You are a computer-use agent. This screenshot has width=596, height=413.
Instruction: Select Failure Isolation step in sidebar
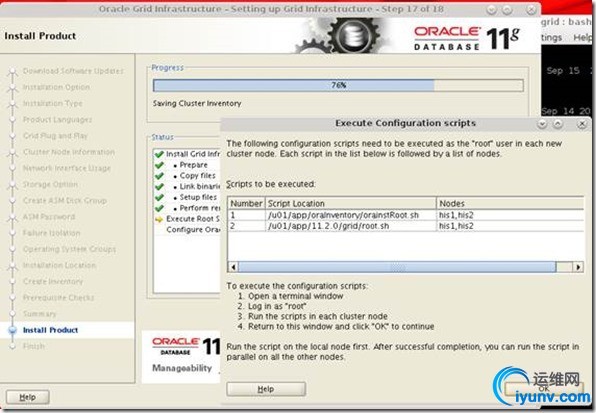[x=51, y=233]
